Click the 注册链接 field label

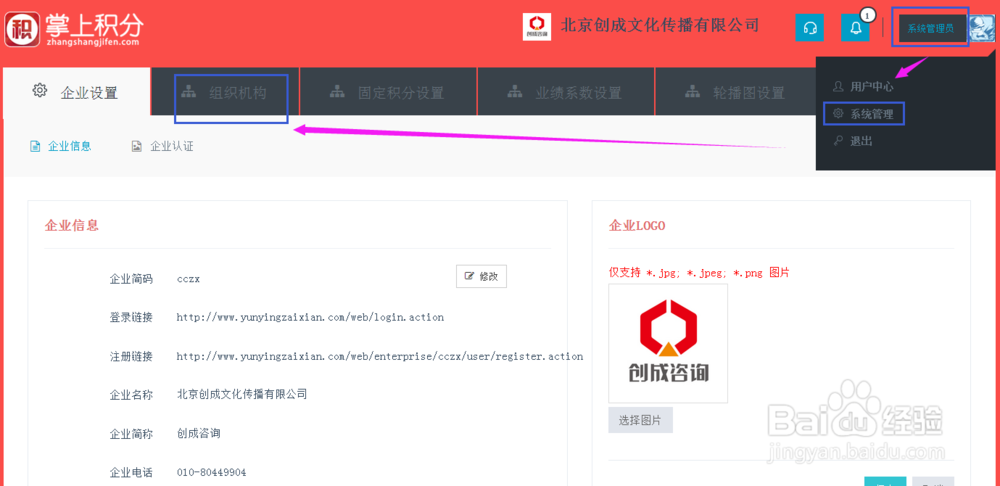point(131,357)
